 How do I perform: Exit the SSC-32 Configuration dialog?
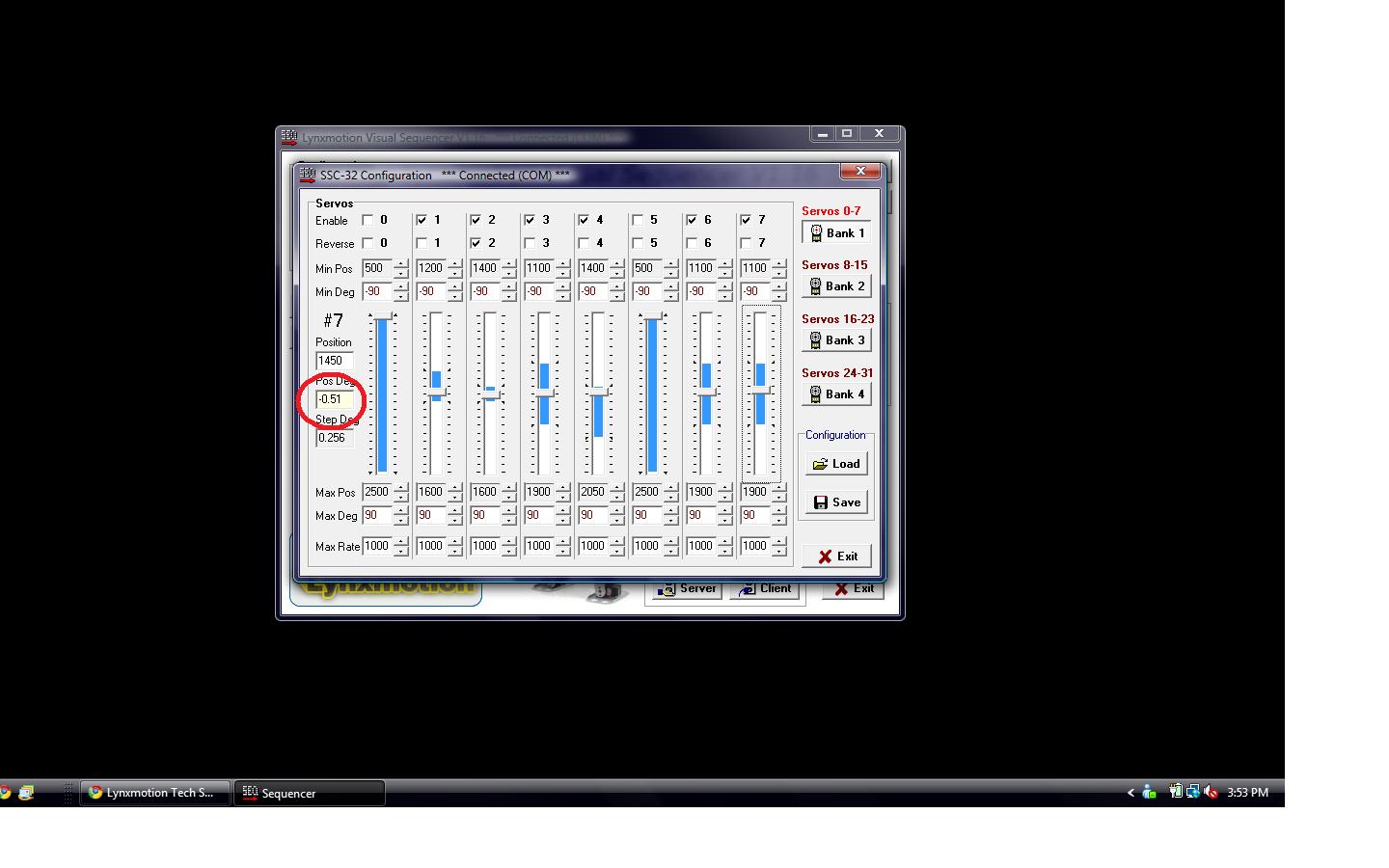(x=836, y=556)
